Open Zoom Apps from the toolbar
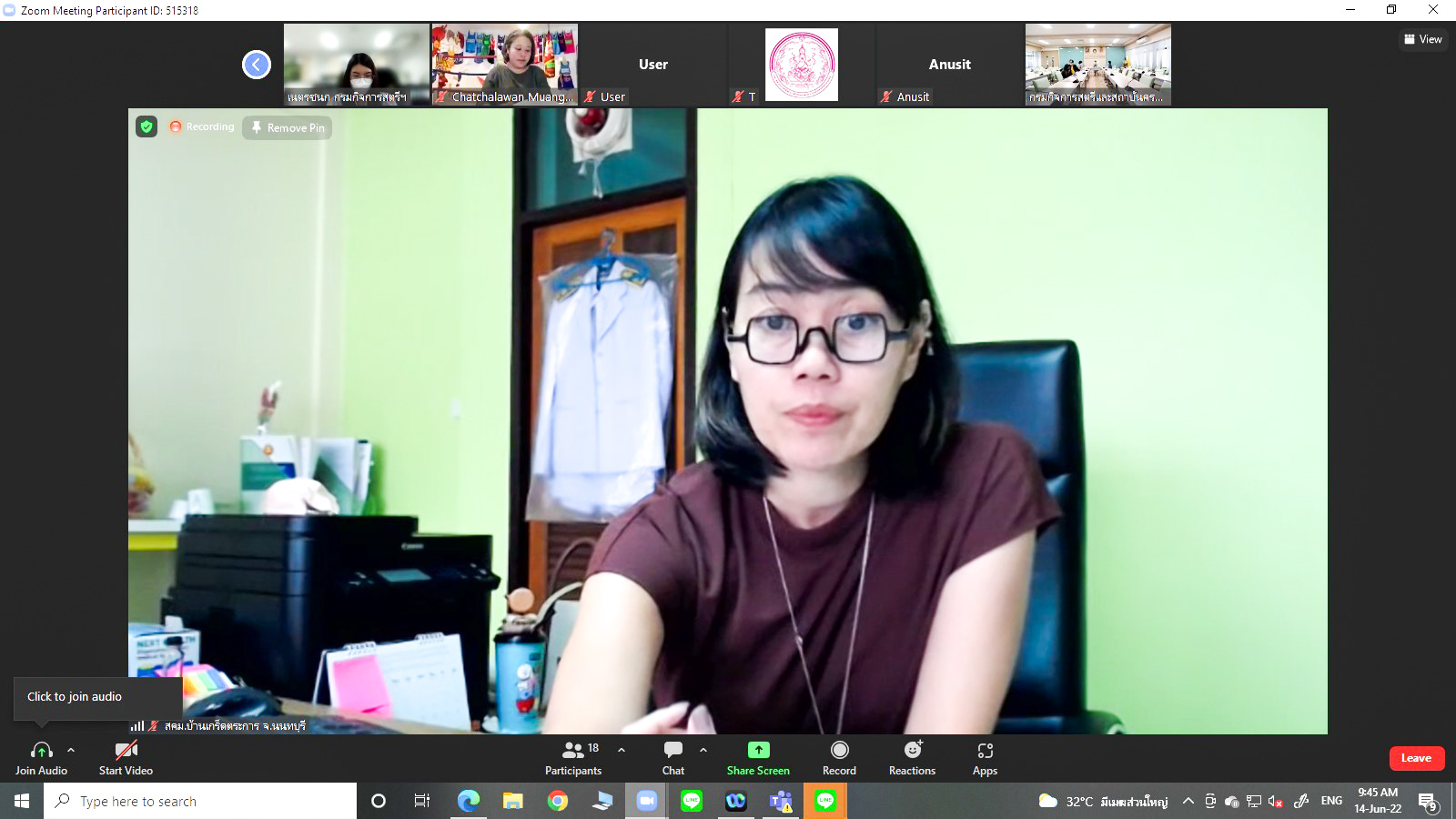 985,758
